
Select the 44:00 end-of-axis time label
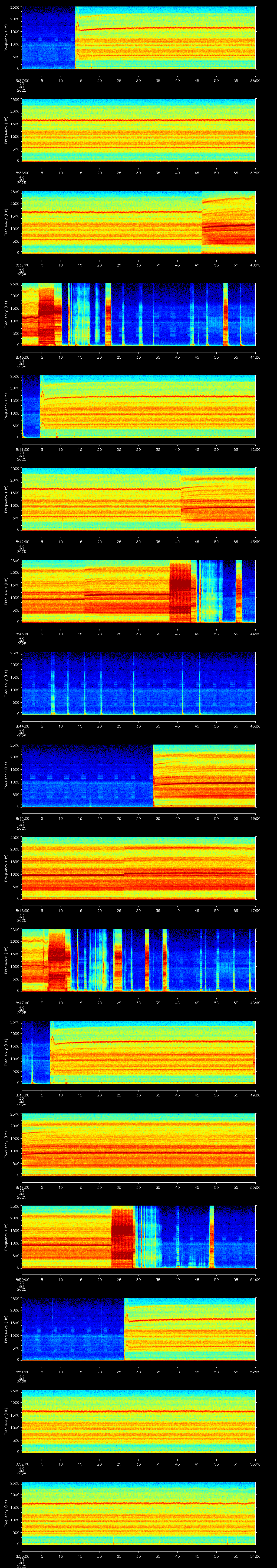pos(255,634)
